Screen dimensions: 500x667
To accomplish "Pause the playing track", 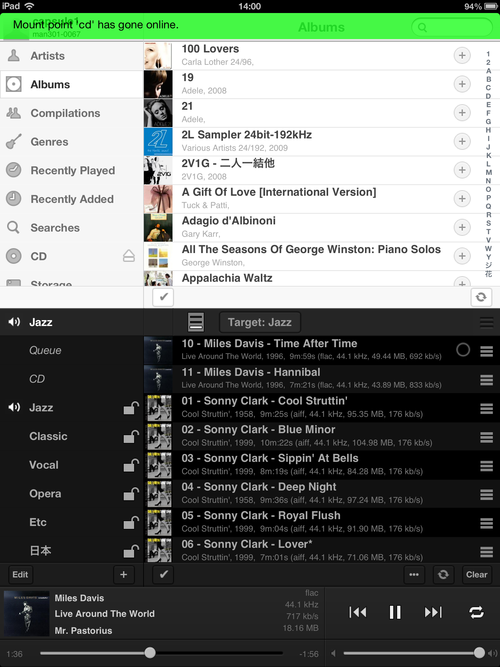I will pyautogui.click(x=395, y=612).
